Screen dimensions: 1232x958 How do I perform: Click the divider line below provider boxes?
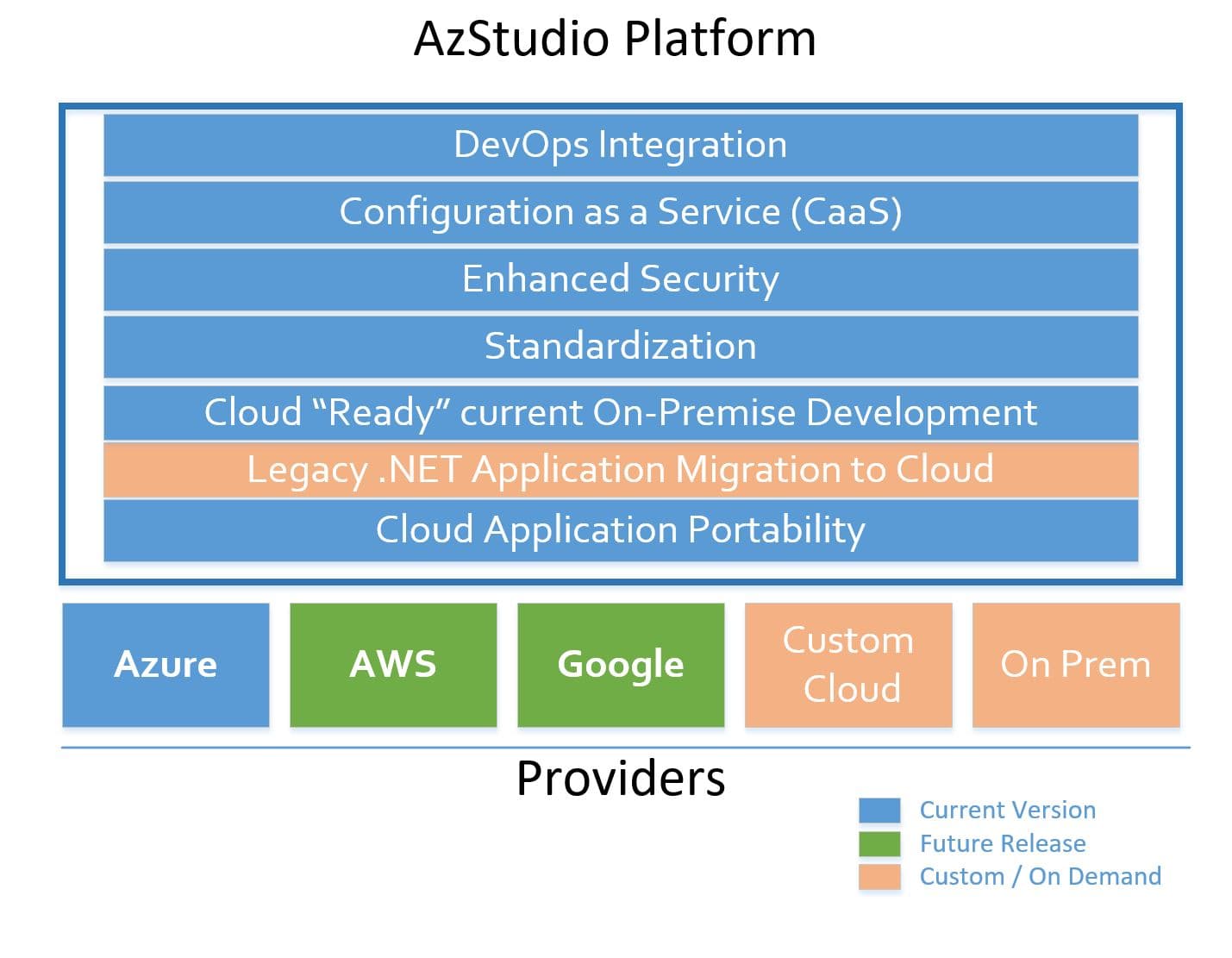click(x=620, y=747)
